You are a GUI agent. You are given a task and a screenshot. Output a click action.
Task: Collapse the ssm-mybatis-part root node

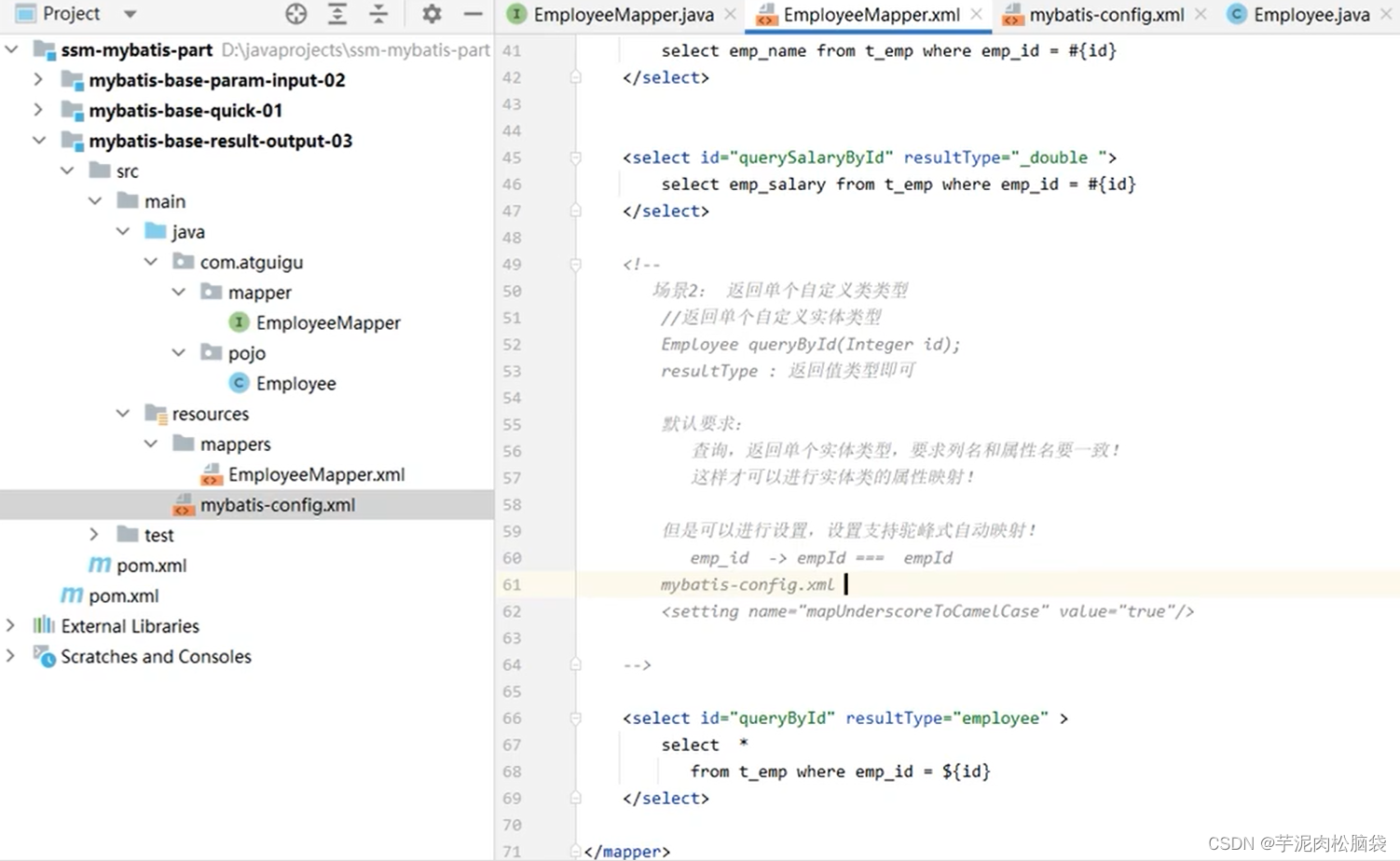pyautogui.click(x=12, y=49)
